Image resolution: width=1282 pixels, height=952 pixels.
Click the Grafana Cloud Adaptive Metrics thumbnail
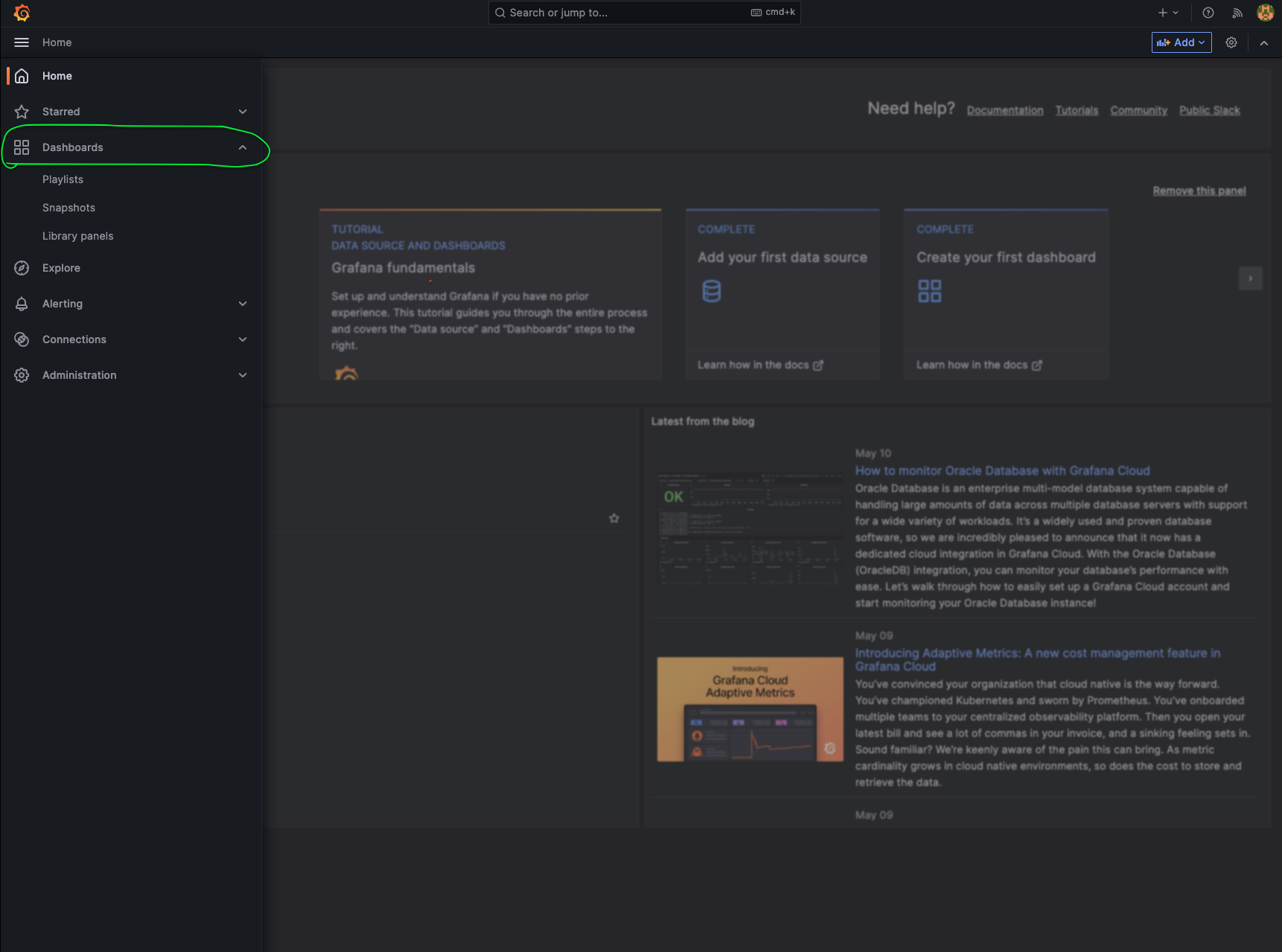pyautogui.click(x=750, y=709)
